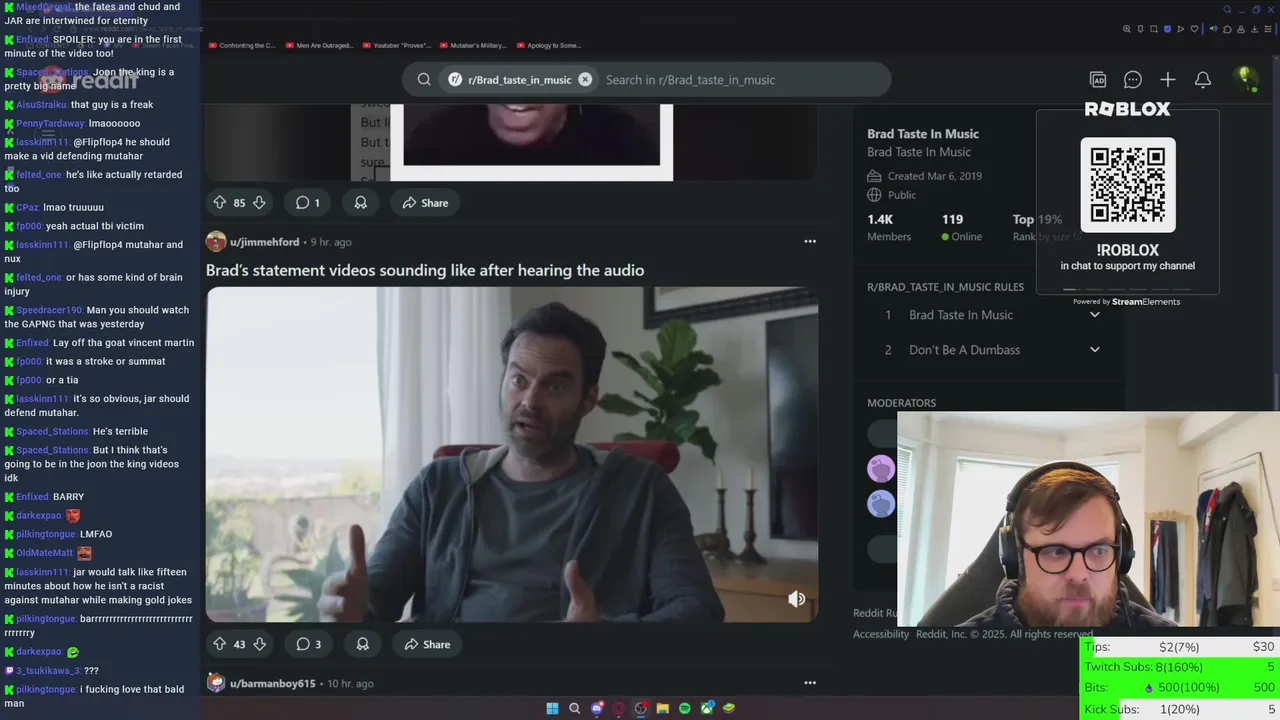
Task: Open Opera browser from the taskbar
Action: point(619,708)
